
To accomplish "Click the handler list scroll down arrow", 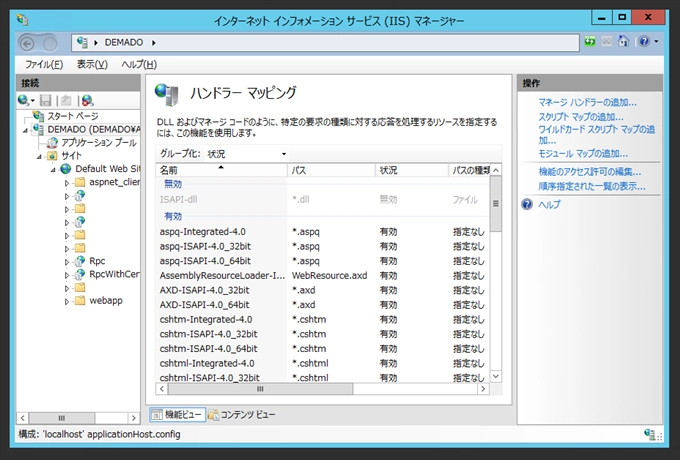I will [496, 376].
